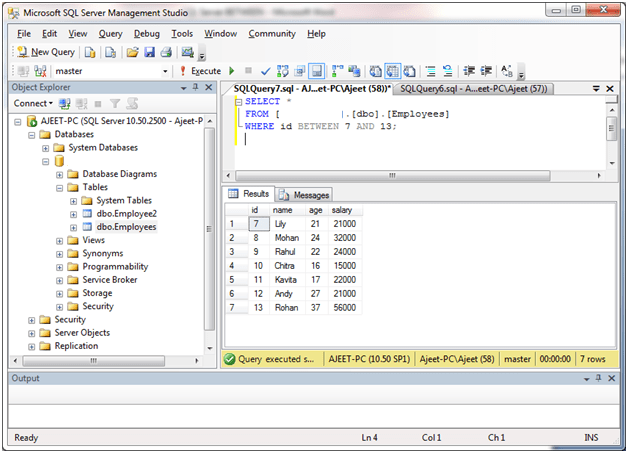Click the New Query toolbar button
This screenshot has height=453, width=628.
46,52
